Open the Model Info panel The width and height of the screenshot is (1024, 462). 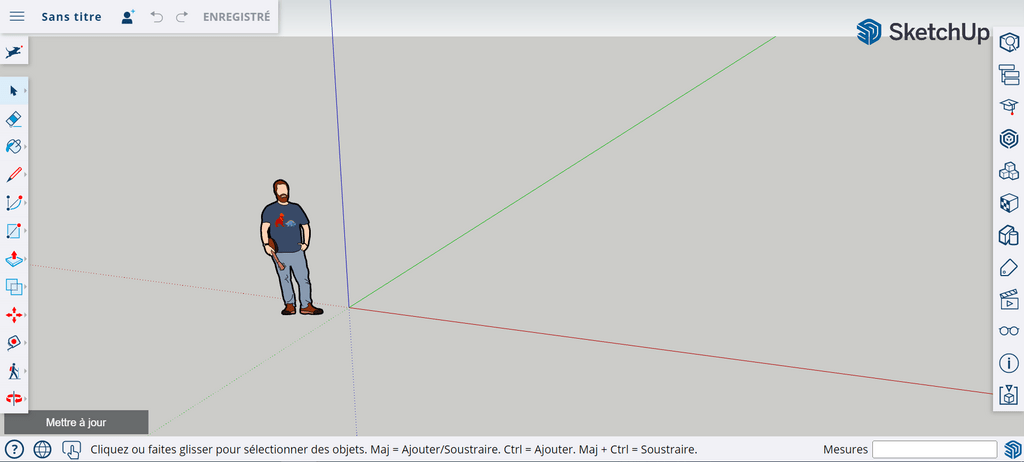pyautogui.click(x=1009, y=363)
